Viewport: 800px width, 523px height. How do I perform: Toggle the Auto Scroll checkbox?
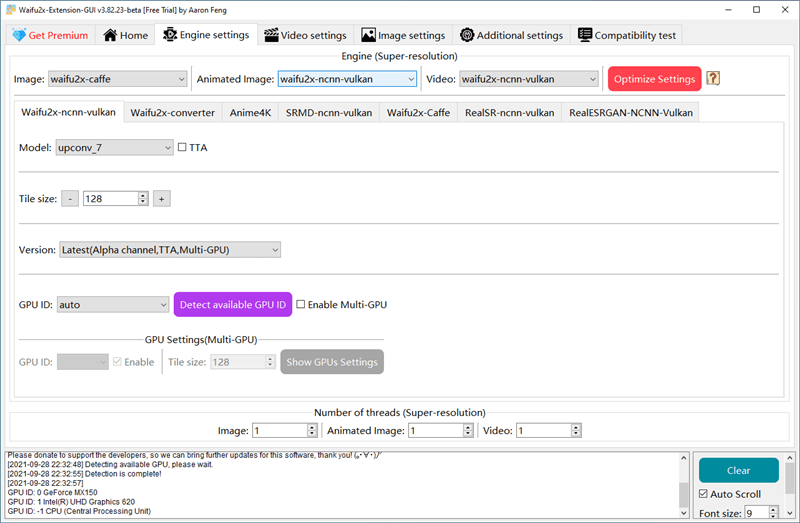703,493
